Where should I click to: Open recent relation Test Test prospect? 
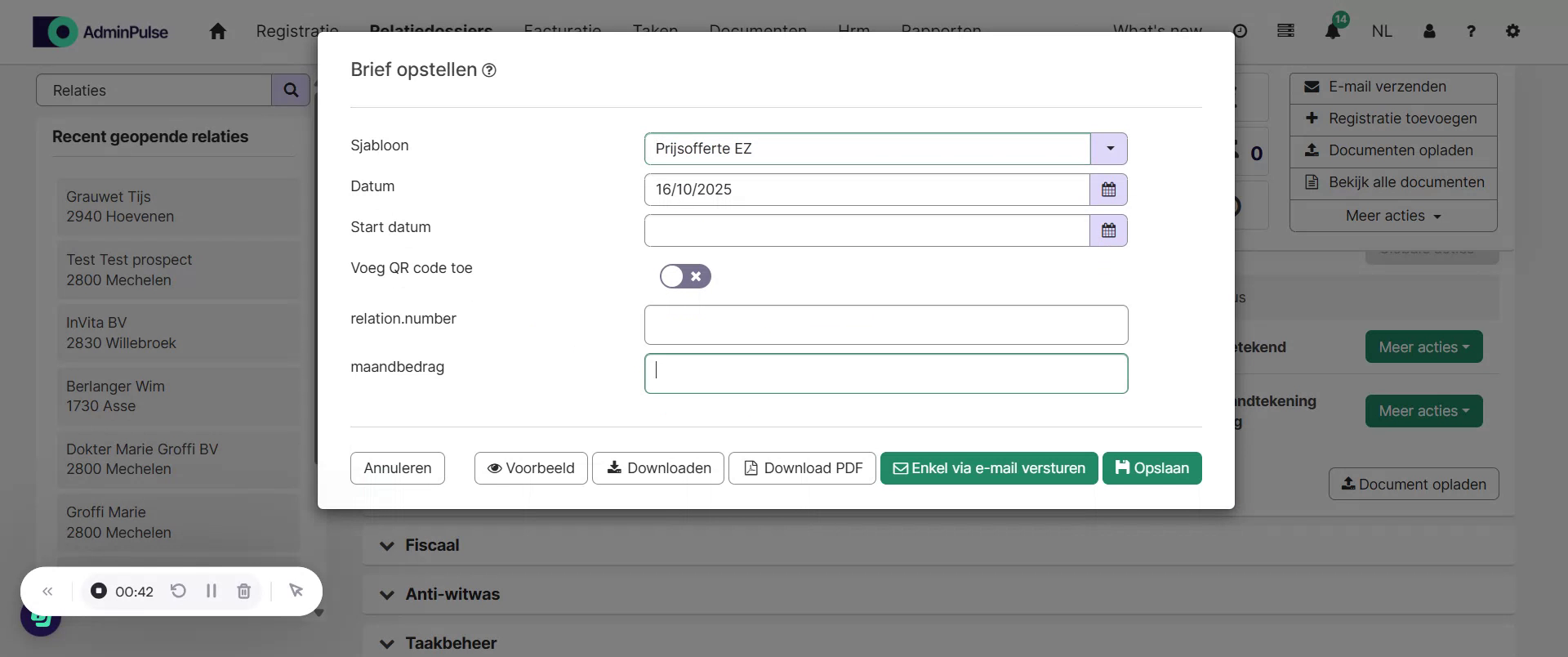pos(178,270)
